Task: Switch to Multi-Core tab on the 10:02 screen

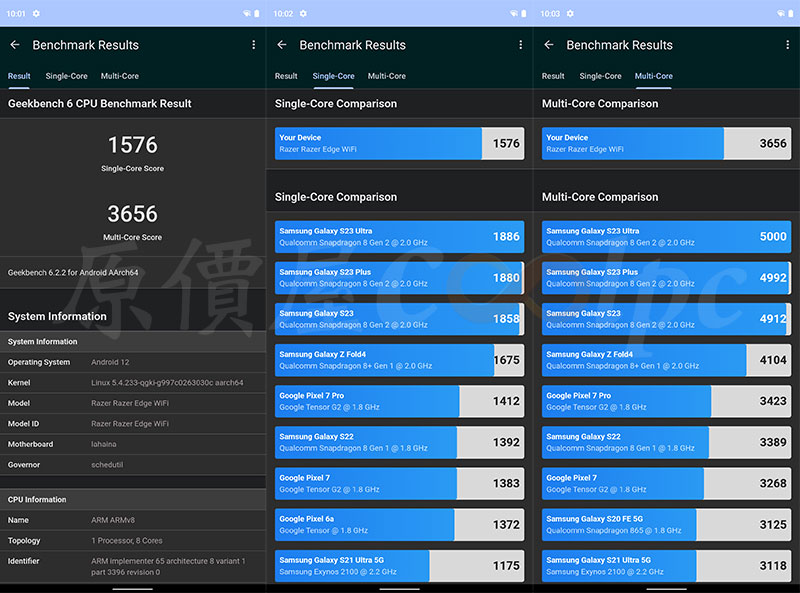Action: pyautogui.click(x=387, y=76)
